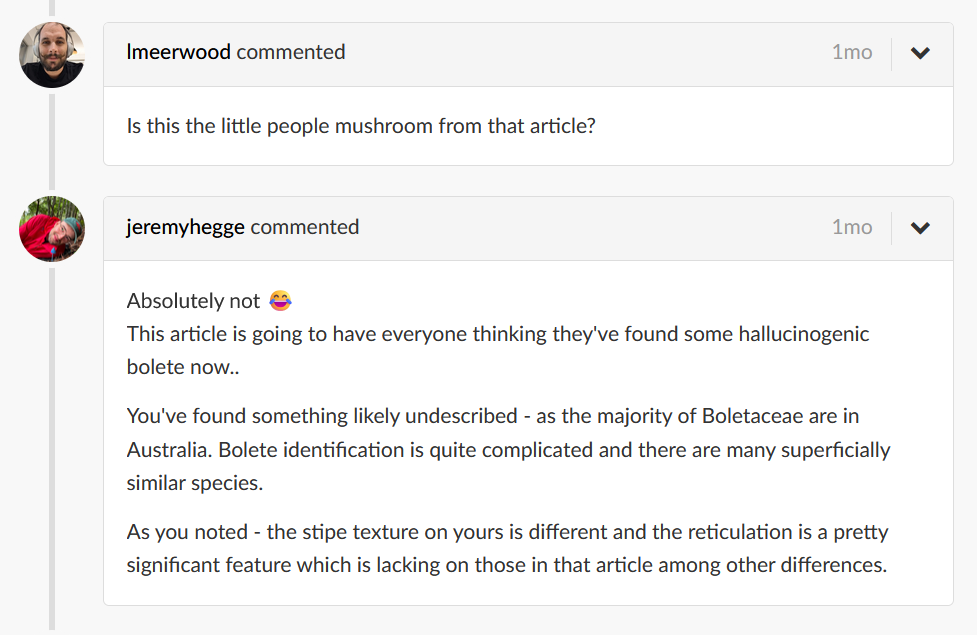The image size is (977, 635).
Task: Open the dropdown arrow on jeremyhegge's comment
Action: (x=920, y=228)
